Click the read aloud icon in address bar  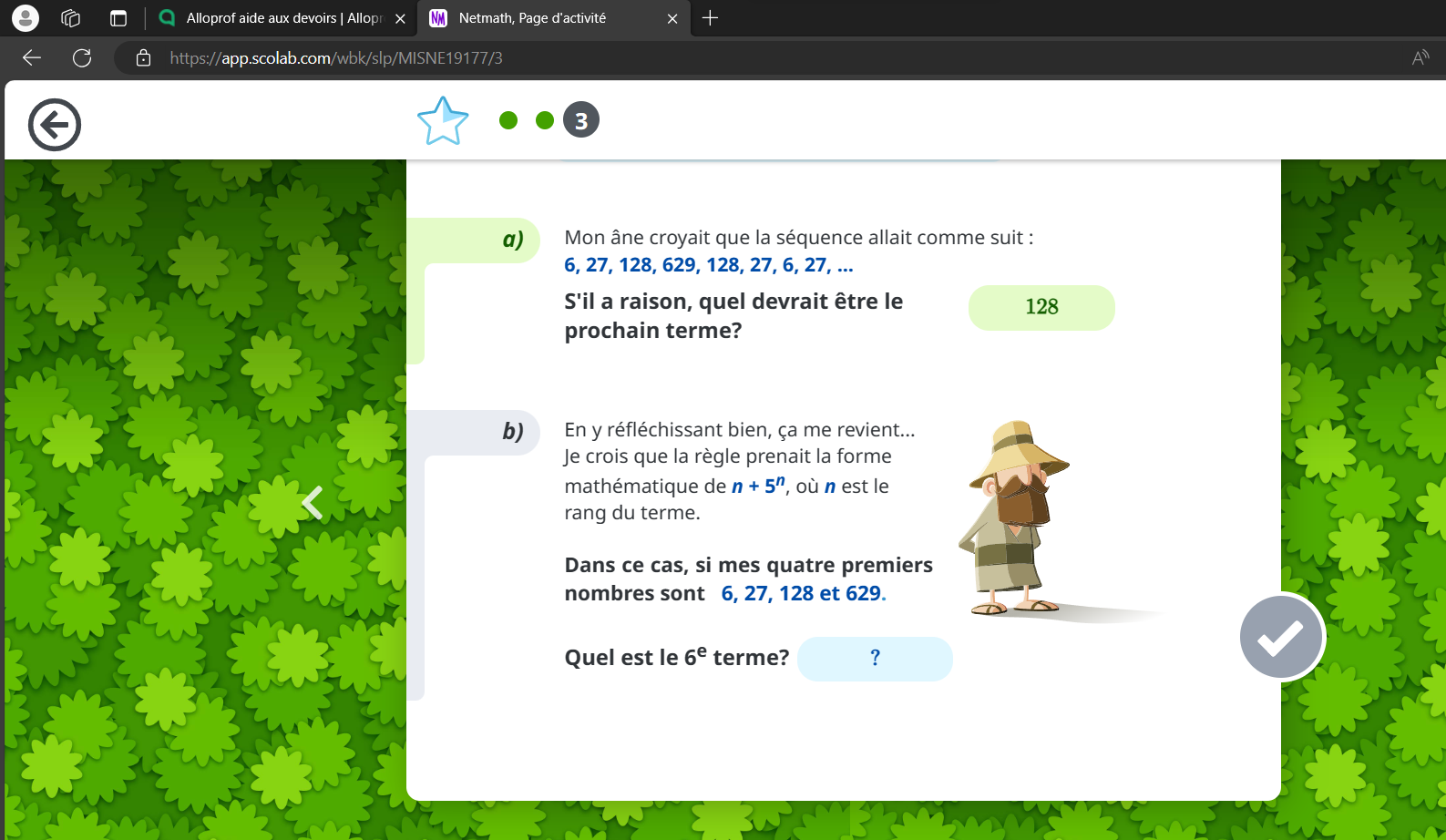pos(1420,58)
